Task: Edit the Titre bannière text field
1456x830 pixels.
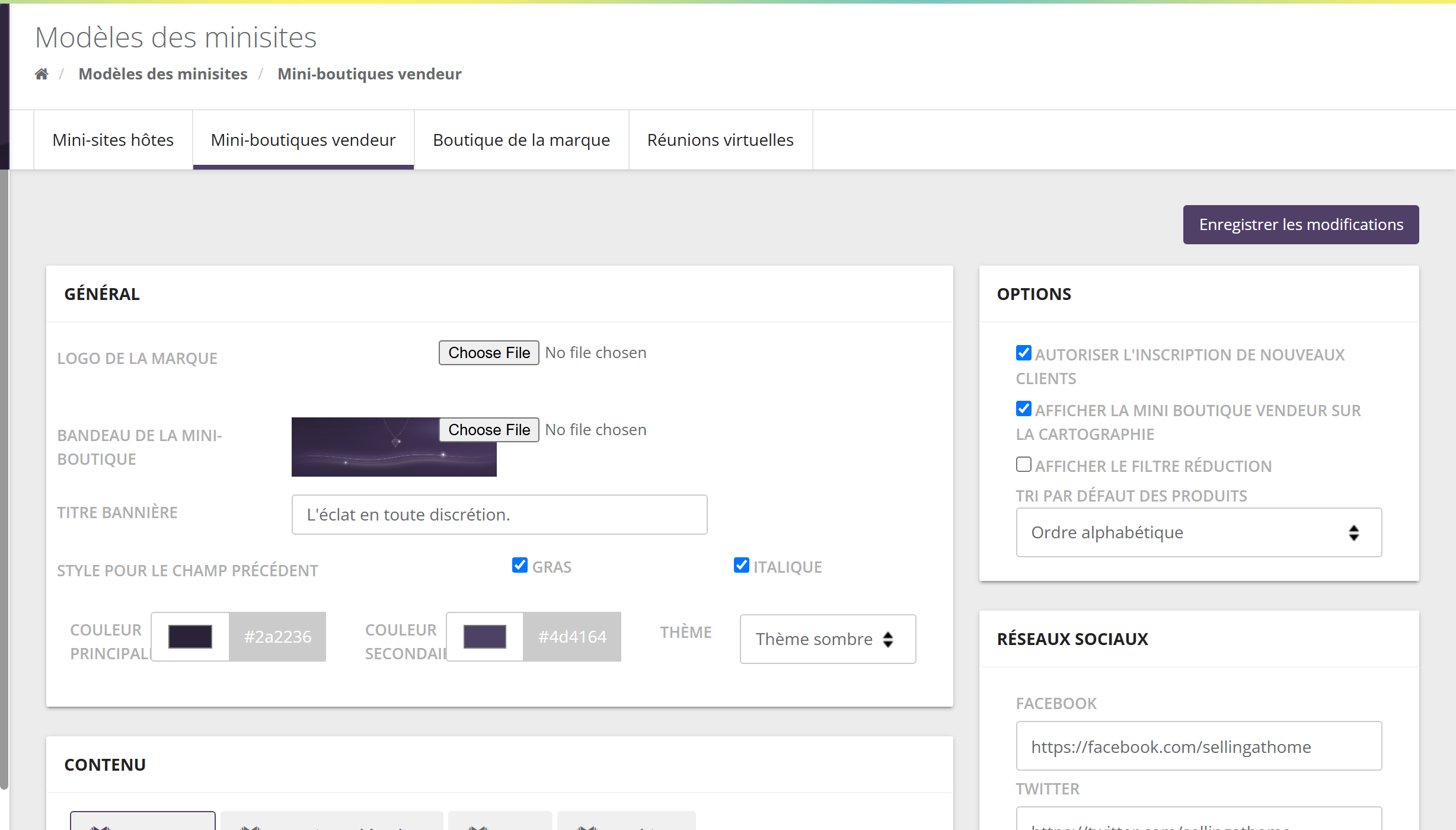Action: tap(499, 515)
